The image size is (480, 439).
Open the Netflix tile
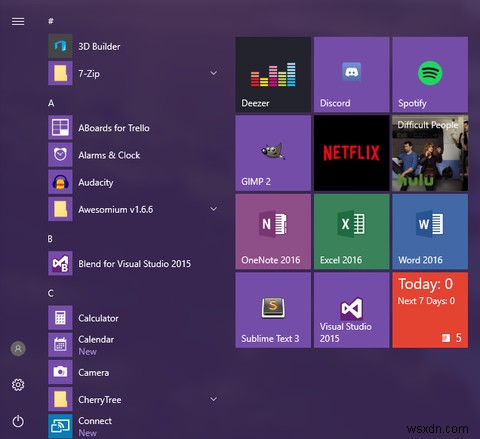(x=351, y=153)
